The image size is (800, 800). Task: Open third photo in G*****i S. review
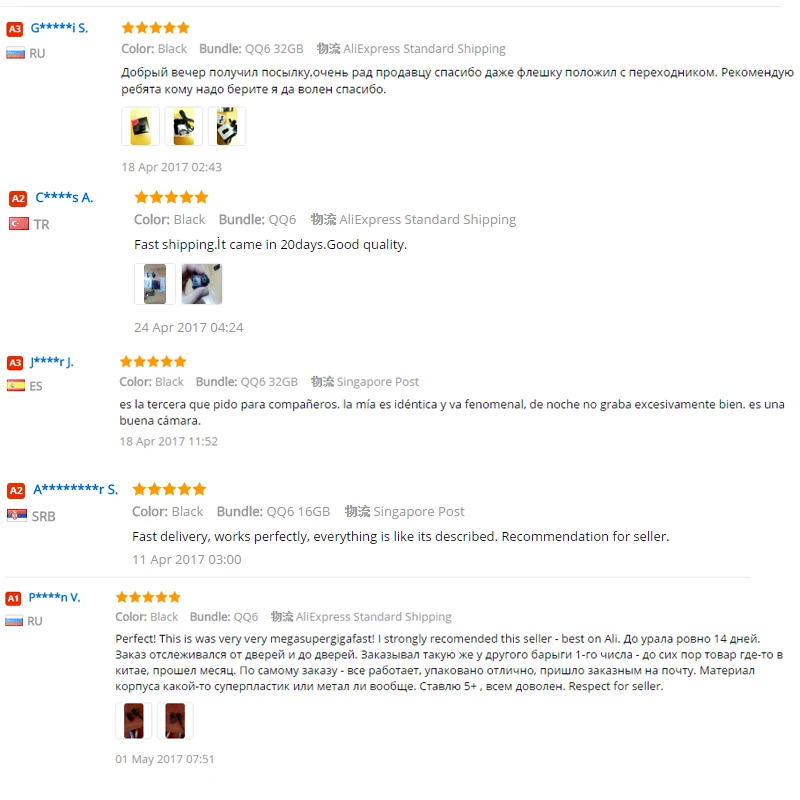pos(227,126)
